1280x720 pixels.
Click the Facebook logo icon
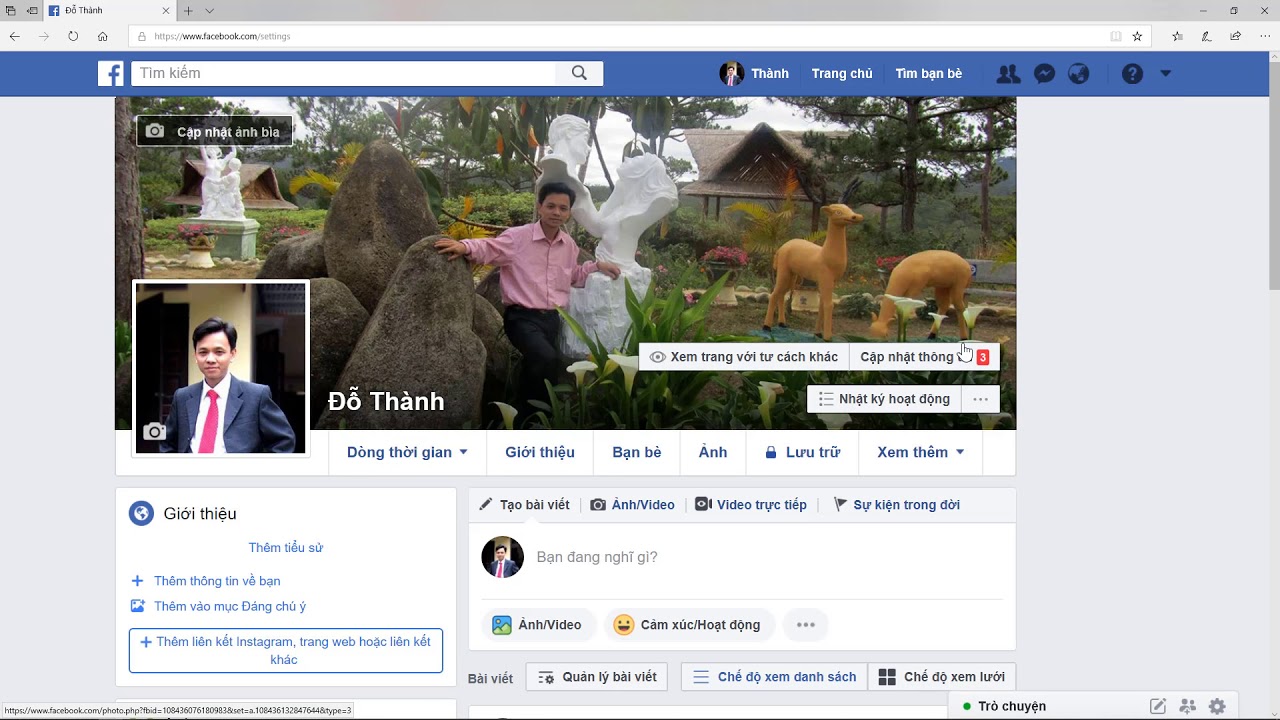coord(111,73)
